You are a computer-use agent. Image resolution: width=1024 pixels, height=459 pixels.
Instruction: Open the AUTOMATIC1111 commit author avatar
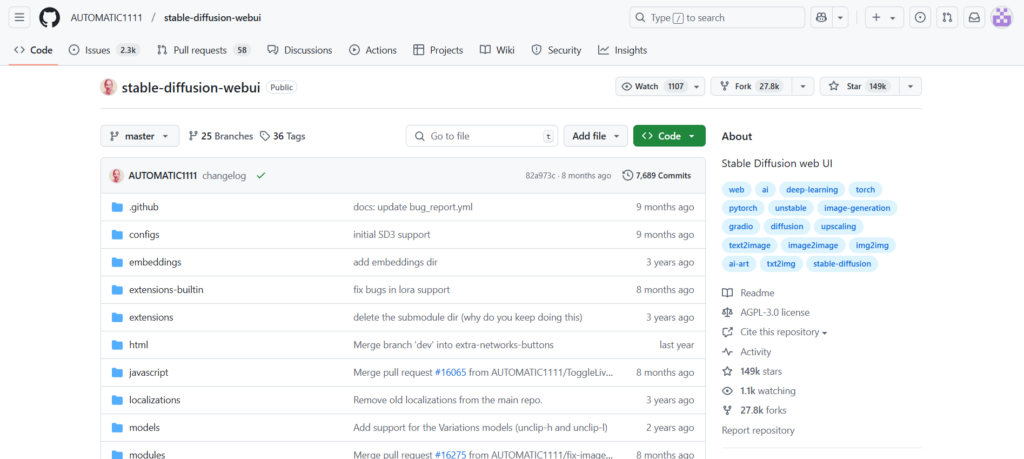[x=117, y=176]
